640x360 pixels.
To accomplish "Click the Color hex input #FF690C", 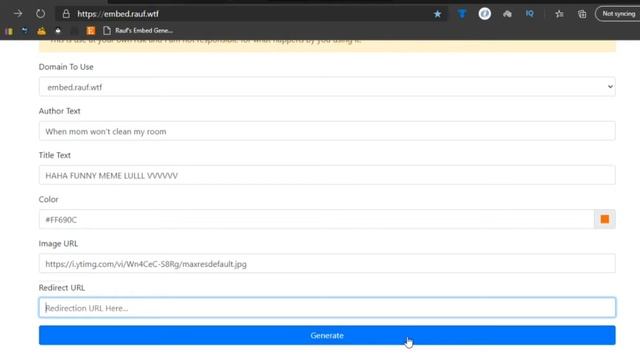I will point(316,220).
